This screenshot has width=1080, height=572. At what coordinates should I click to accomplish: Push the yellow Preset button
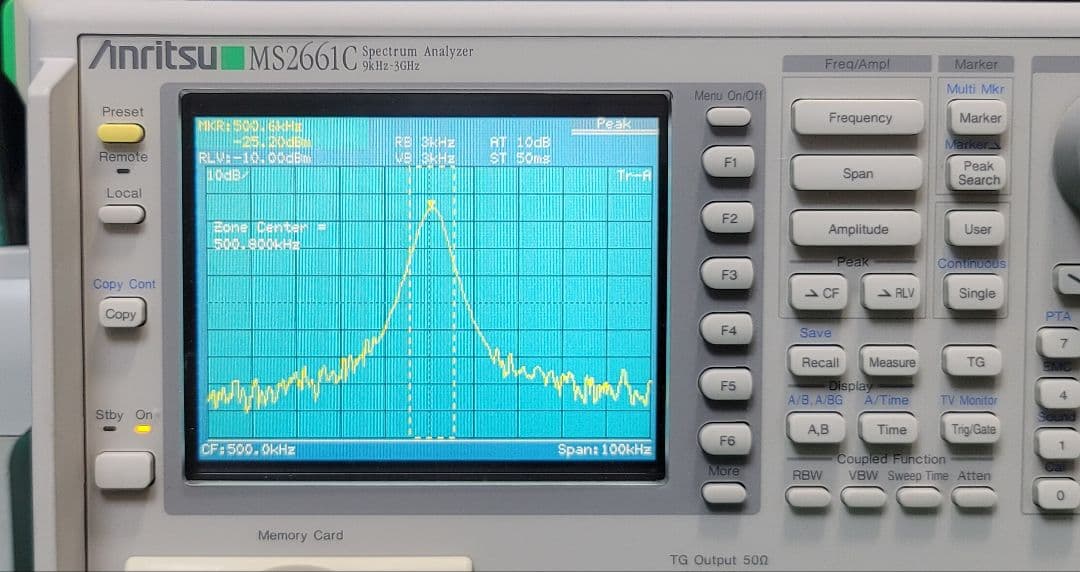point(121,132)
